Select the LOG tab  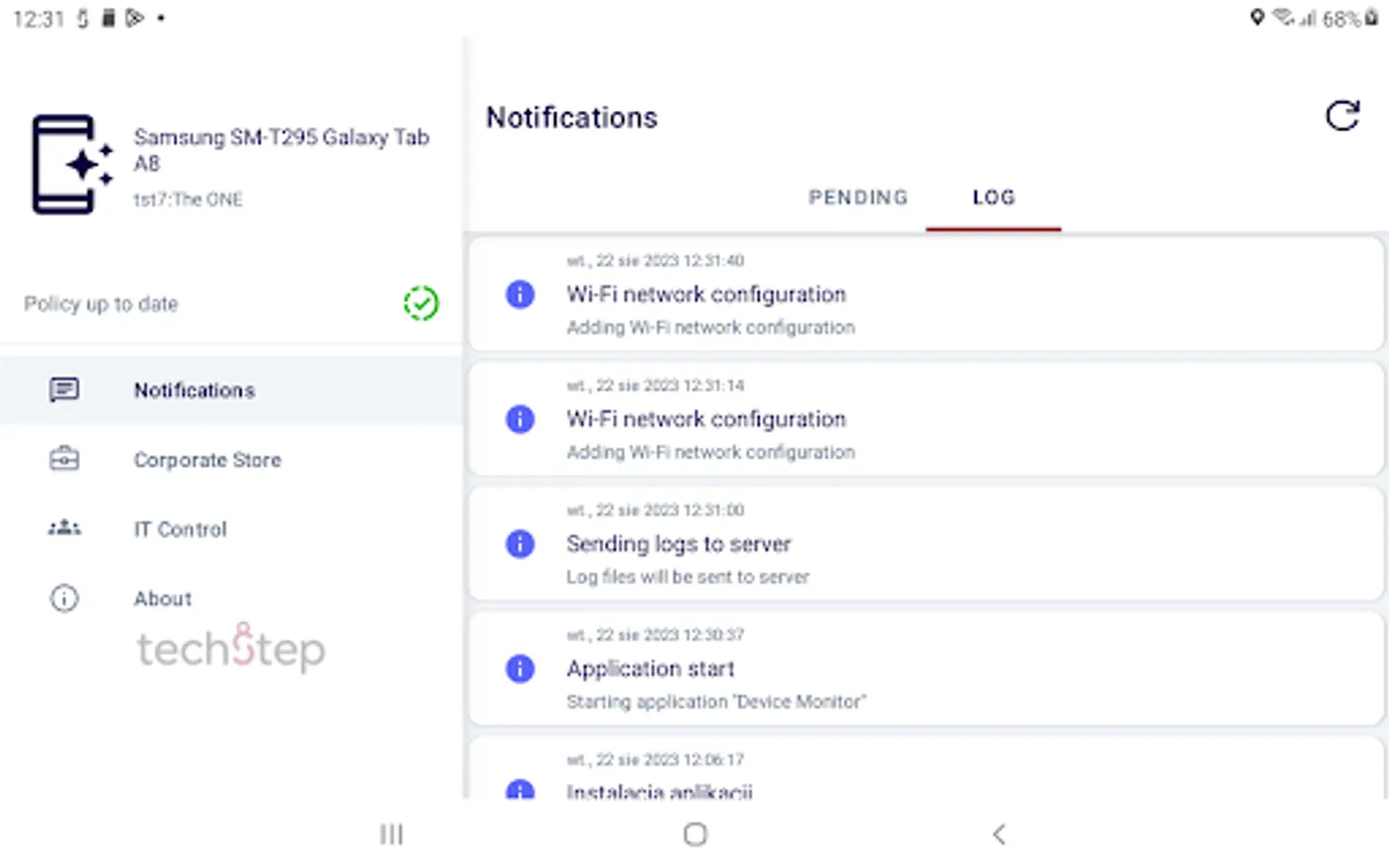994,198
